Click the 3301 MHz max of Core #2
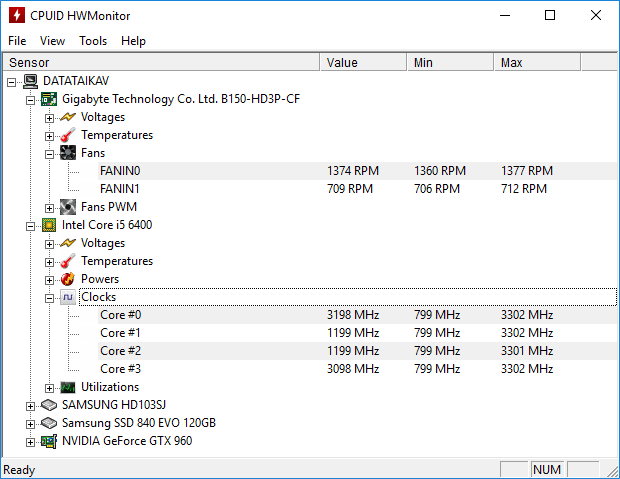Screen dimensions: 620x479 click(527, 351)
